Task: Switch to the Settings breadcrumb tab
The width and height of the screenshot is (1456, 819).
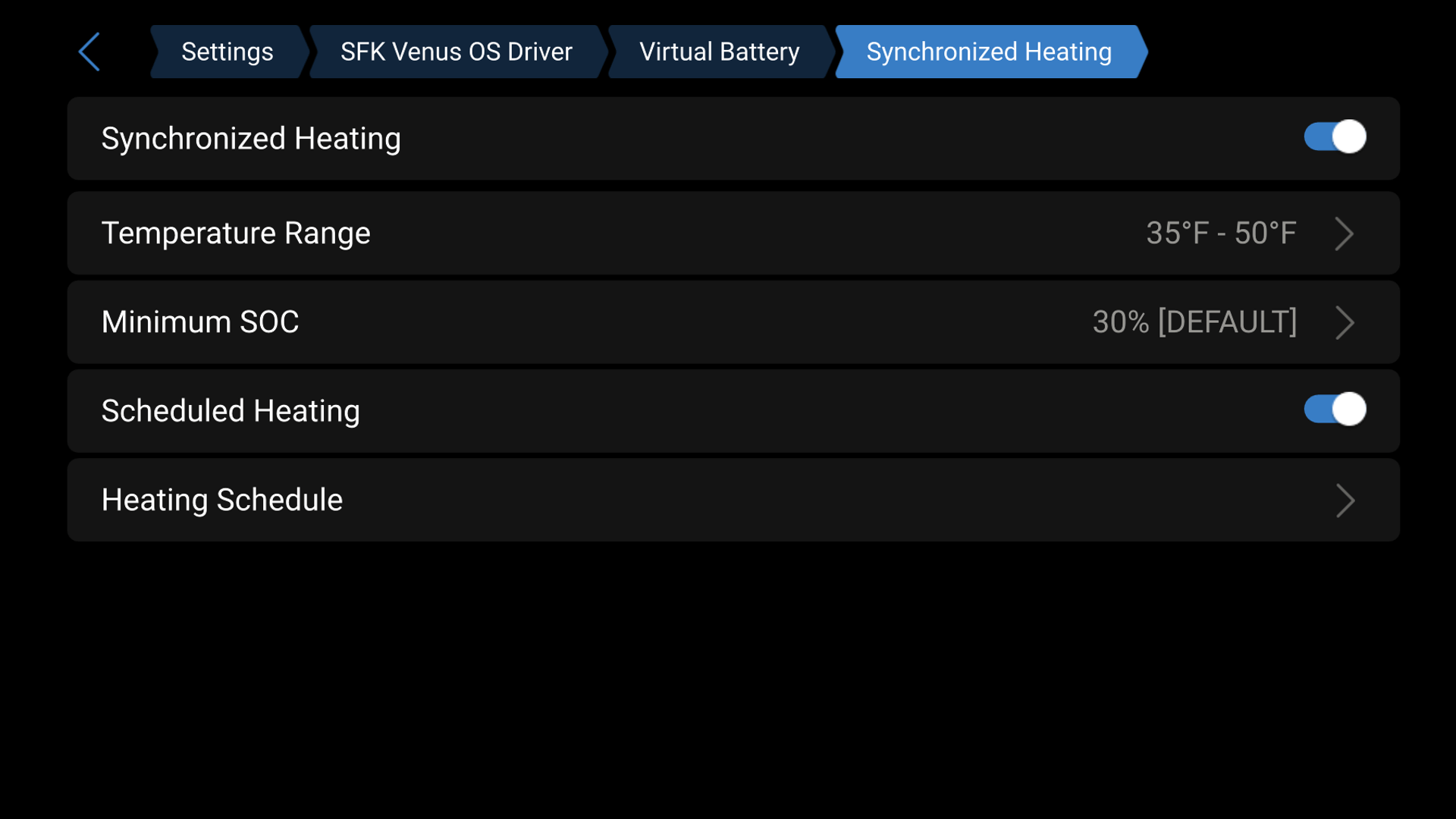Action: tap(227, 51)
